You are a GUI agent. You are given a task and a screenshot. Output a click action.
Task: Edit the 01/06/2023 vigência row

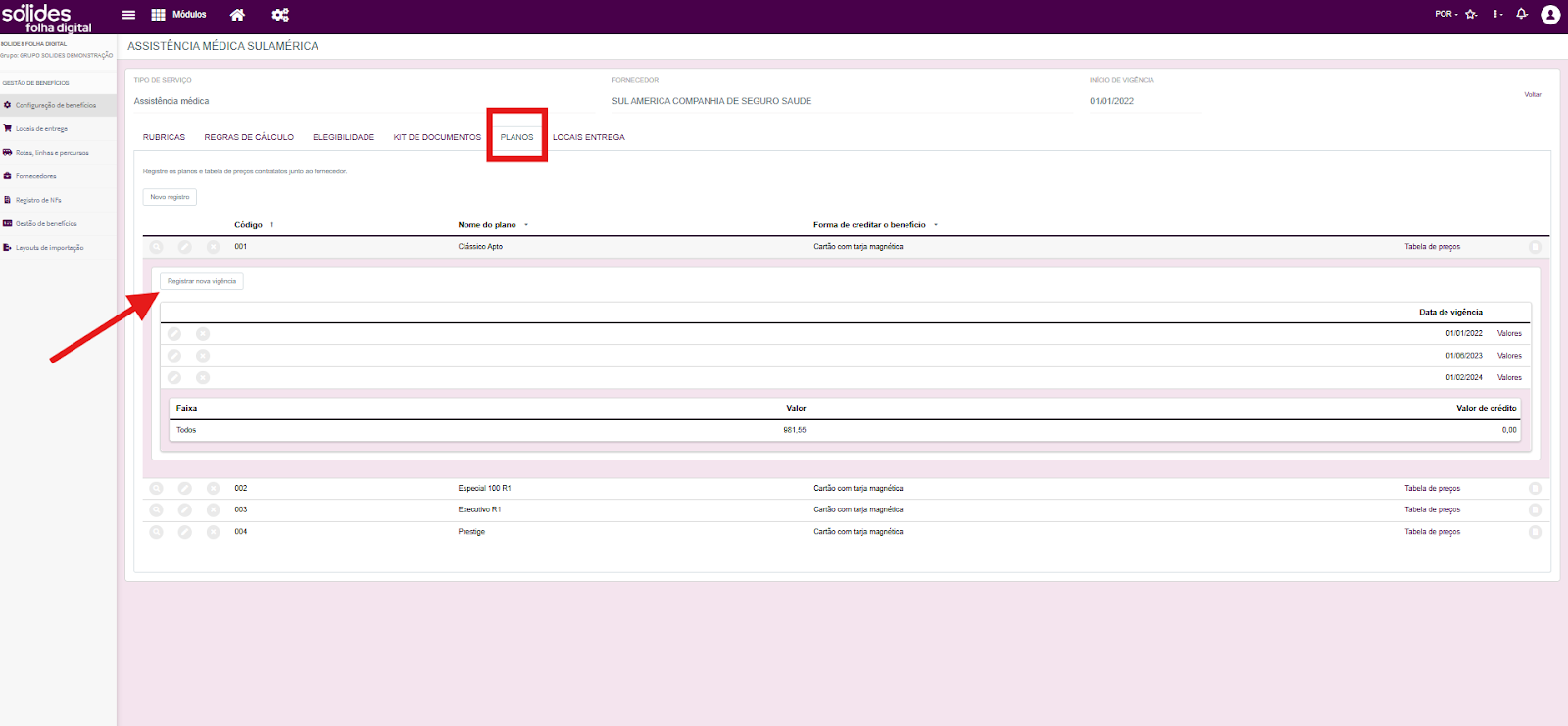tap(174, 356)
